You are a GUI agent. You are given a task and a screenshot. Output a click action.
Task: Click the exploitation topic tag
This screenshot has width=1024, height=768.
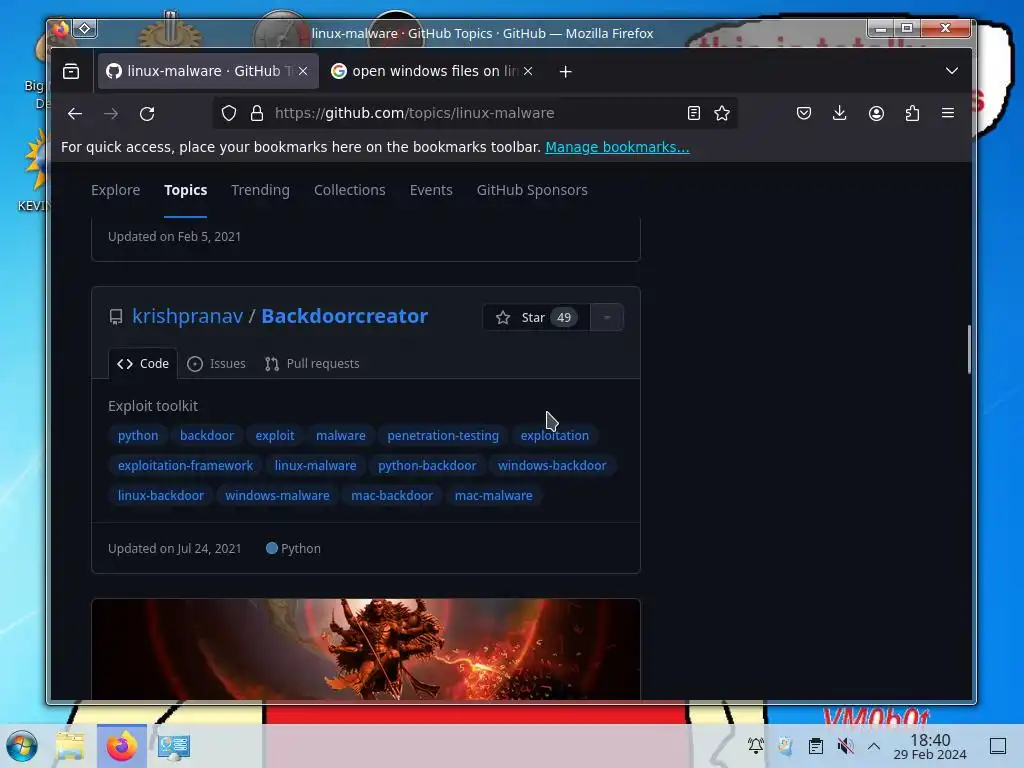tap(554, 436)
